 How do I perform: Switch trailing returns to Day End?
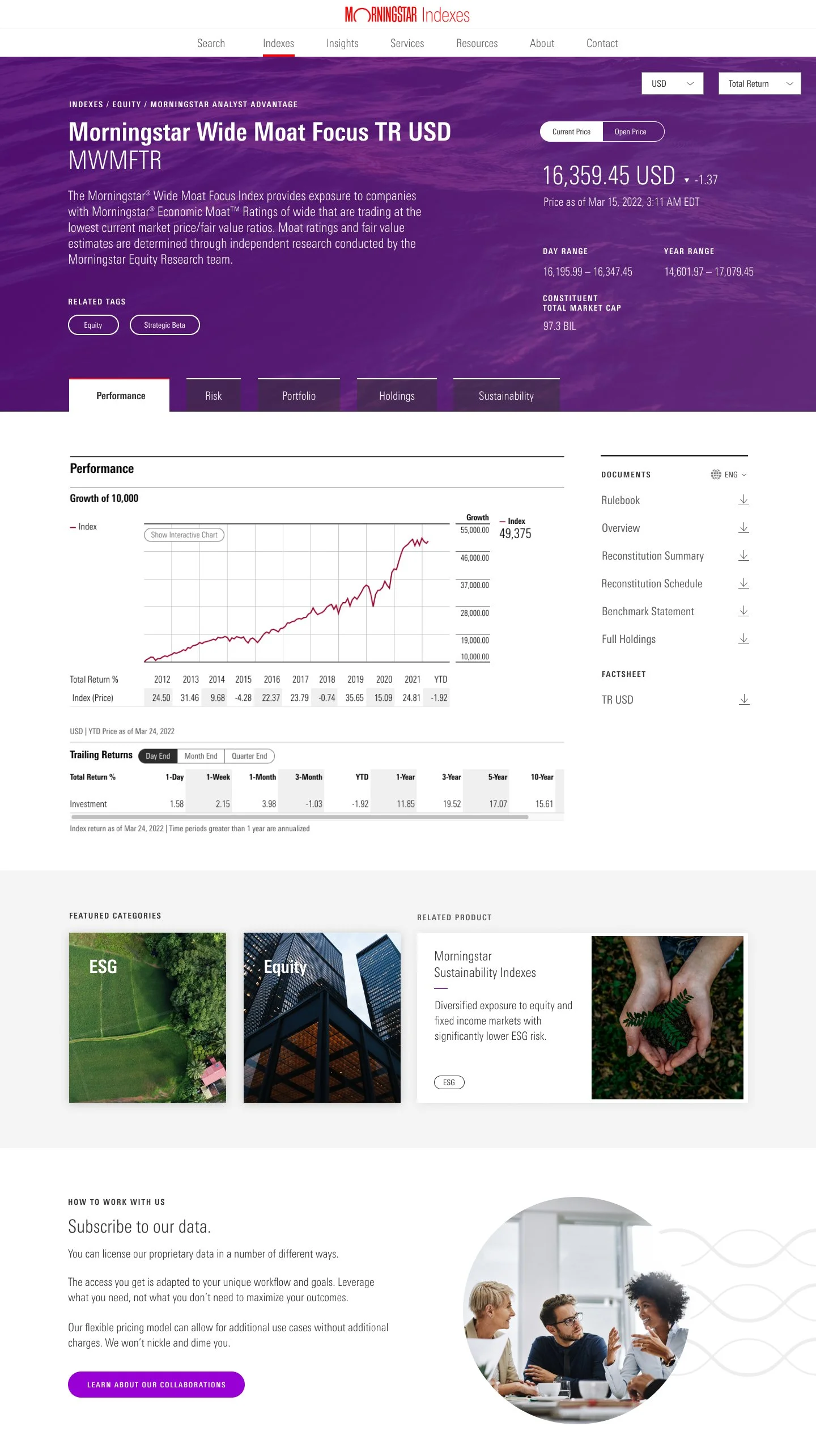pyautogui.click(x=158, y=756)
